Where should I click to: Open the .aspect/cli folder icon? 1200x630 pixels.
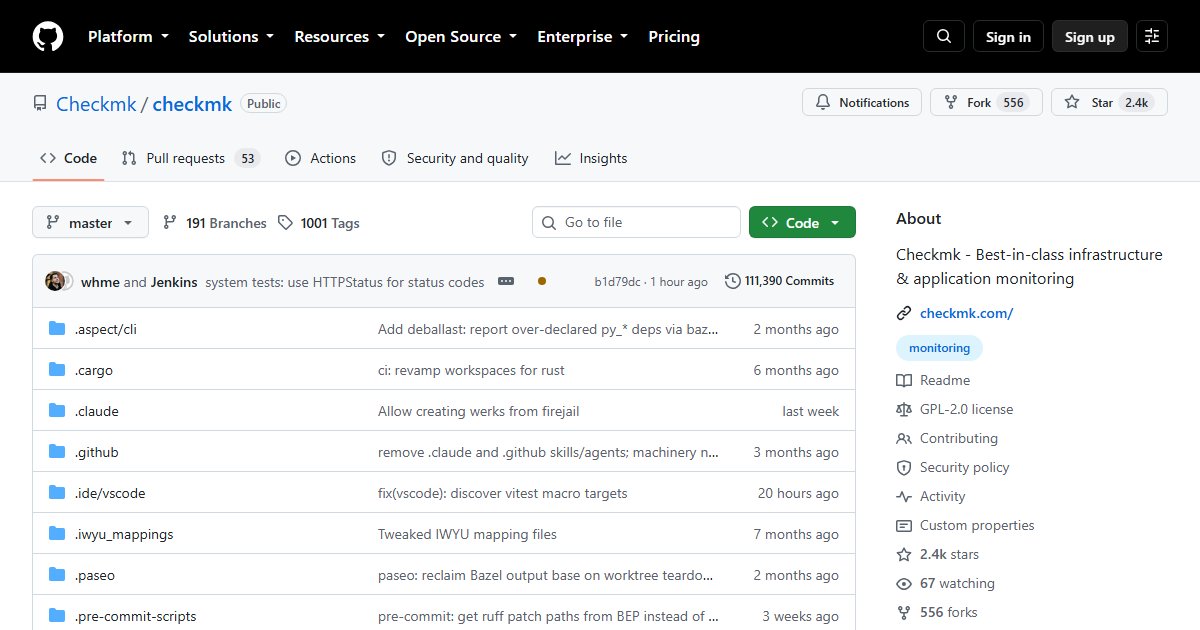(x=57, y=329)
